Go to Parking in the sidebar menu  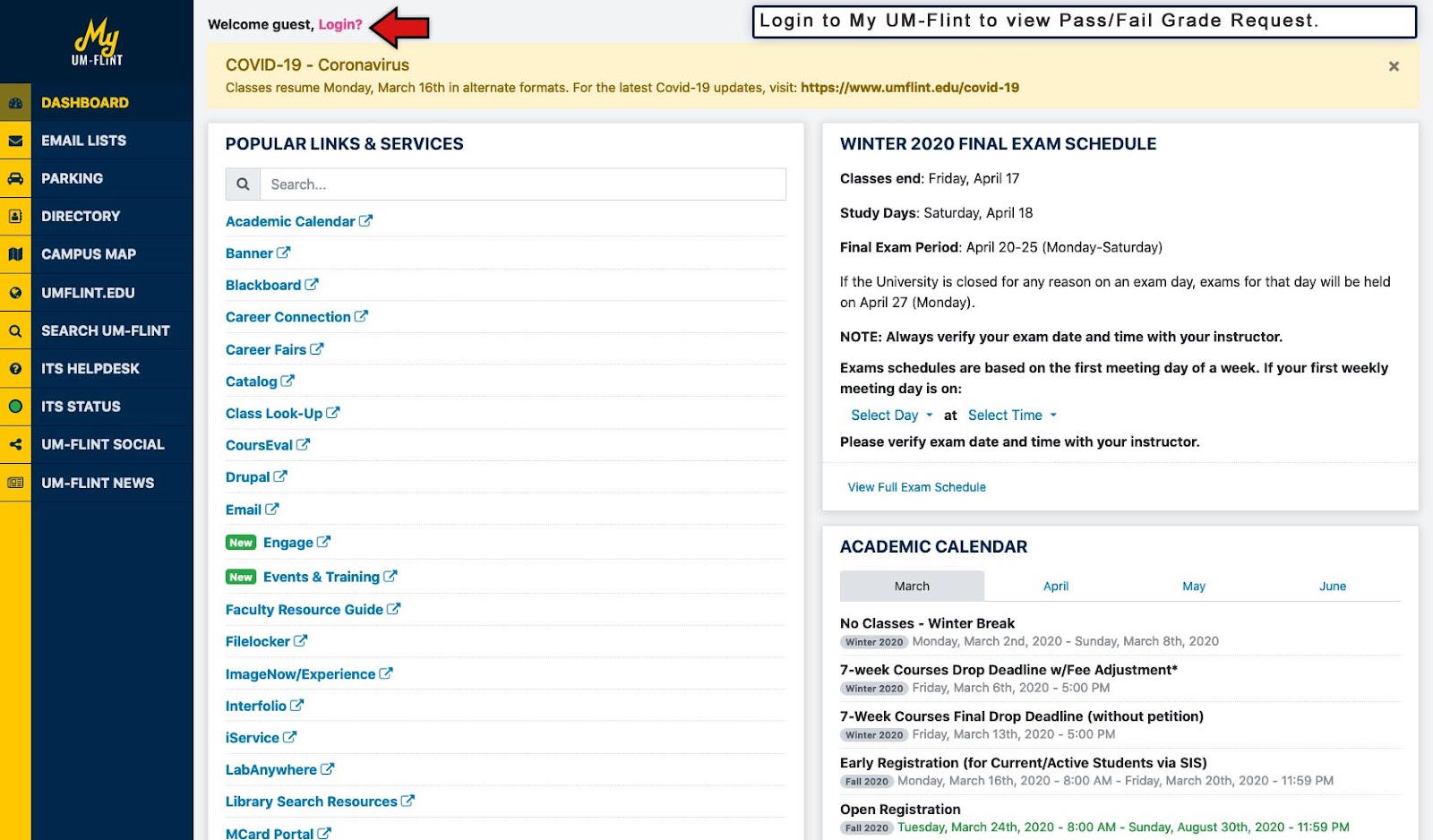point(72,178)
